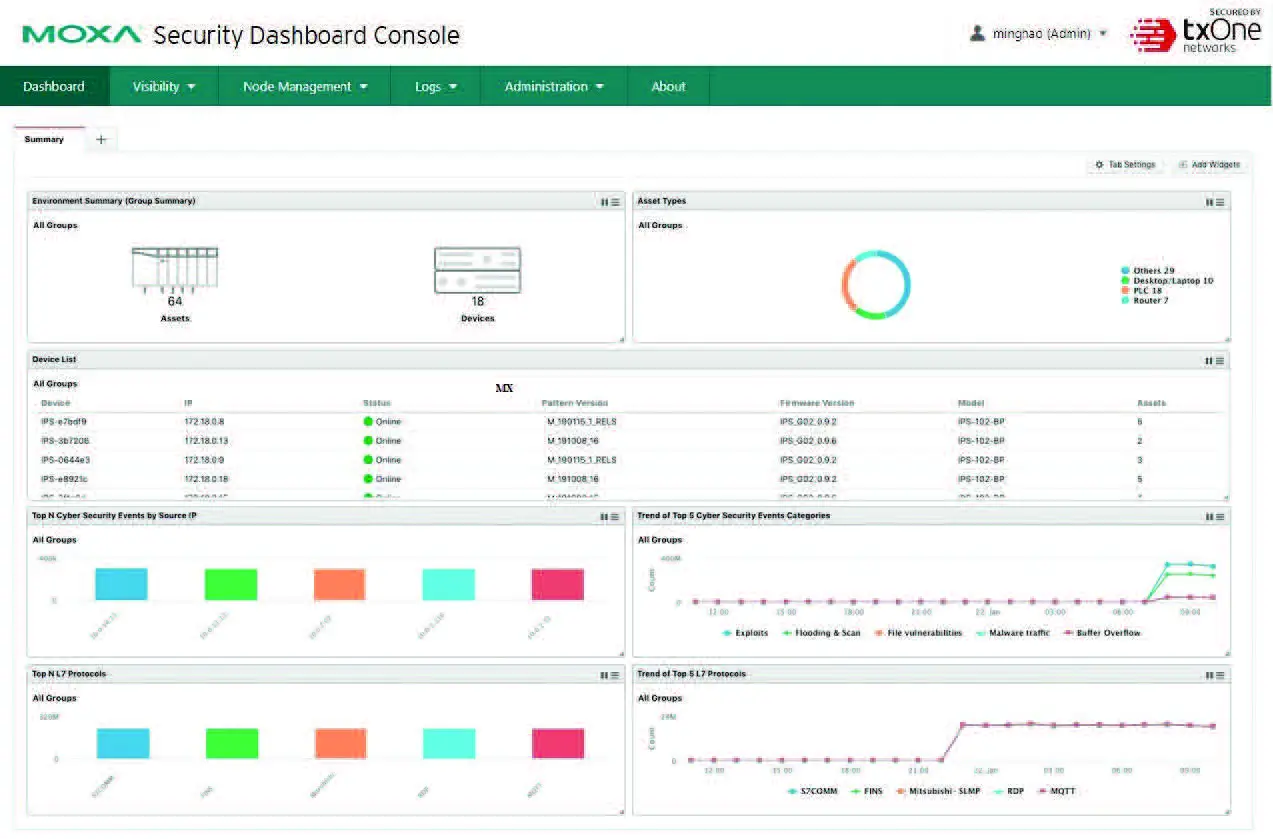This screenshot has width=1273, height=839.
Task: Click the Add Widgets button
Action: (x=1210, y=164)
